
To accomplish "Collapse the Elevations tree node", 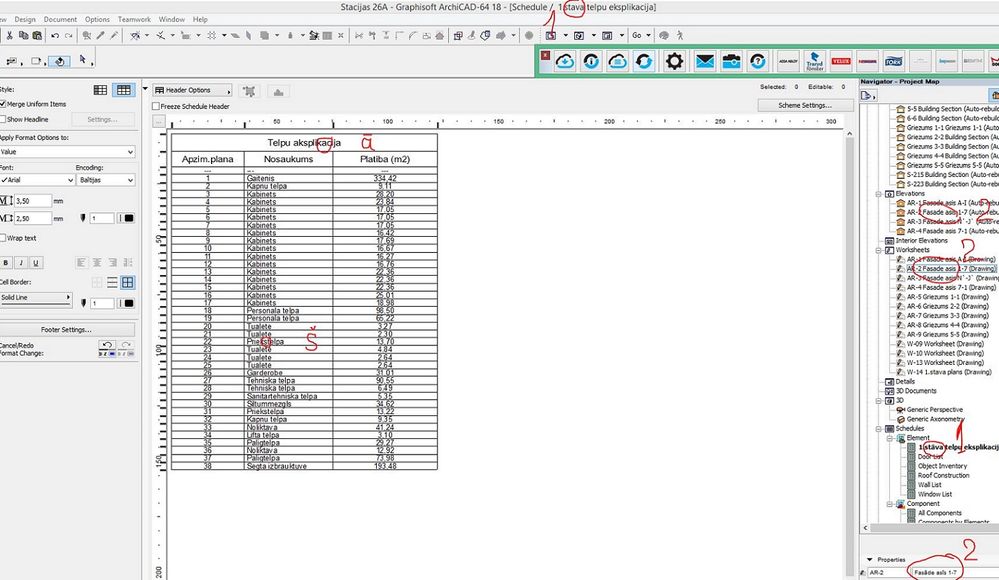I will click(x=879, y=194).
